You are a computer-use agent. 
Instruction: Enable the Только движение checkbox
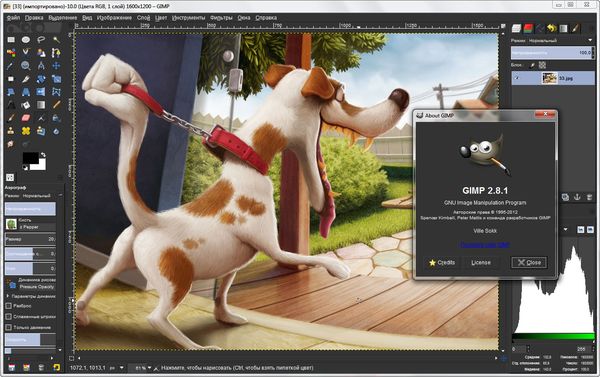[8, 327]
